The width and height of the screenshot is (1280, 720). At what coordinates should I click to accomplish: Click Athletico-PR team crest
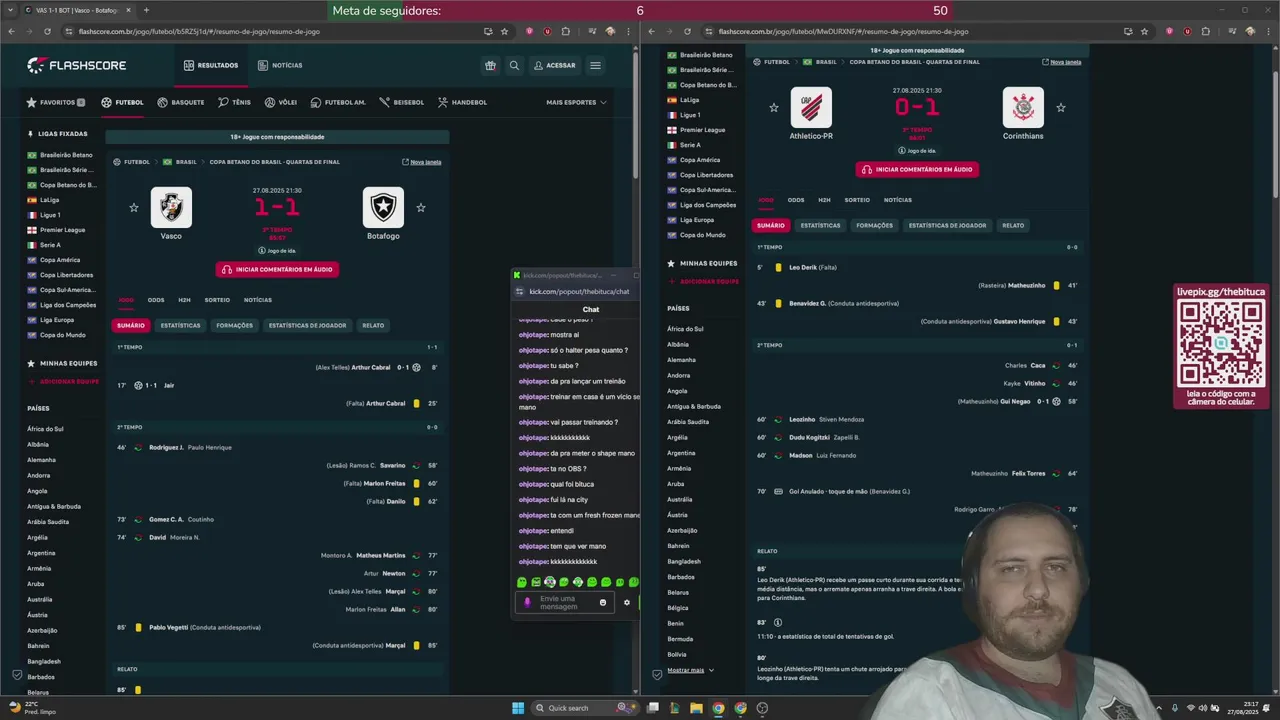[x=811, y=108]
